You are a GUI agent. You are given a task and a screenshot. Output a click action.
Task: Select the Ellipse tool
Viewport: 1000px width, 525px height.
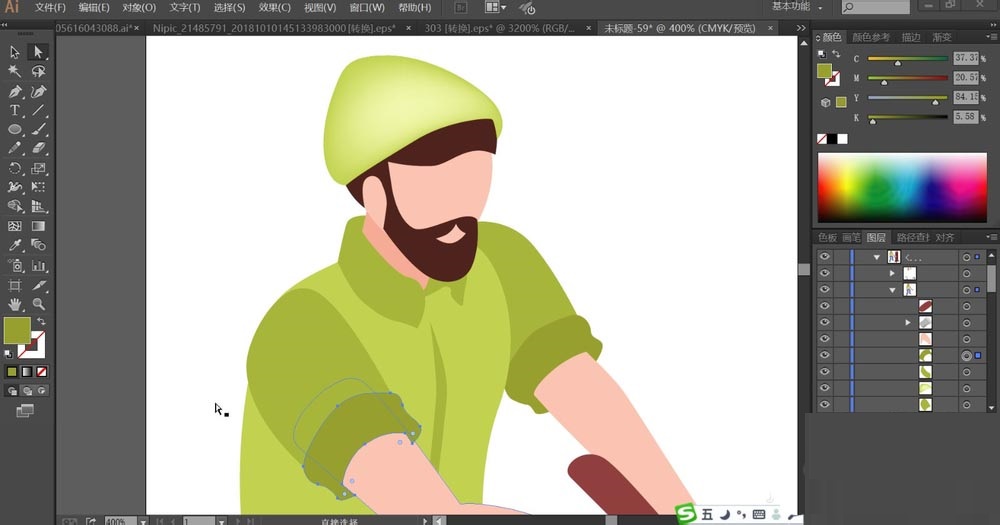[15, 130]
